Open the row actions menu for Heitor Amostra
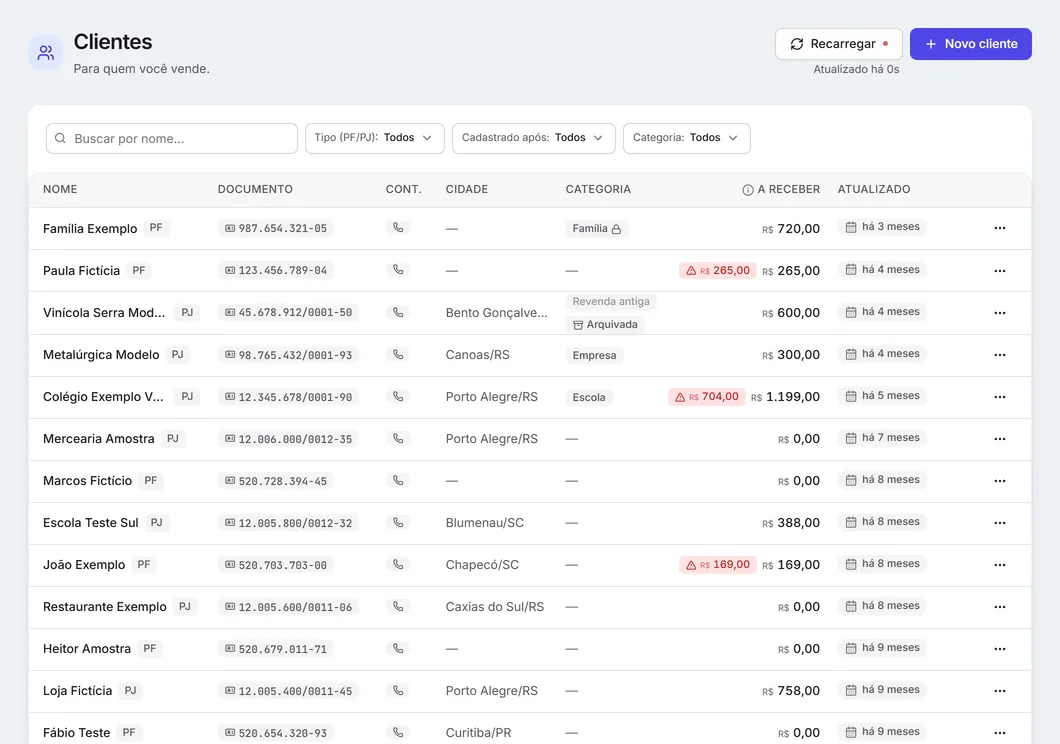 [1000, 649]
